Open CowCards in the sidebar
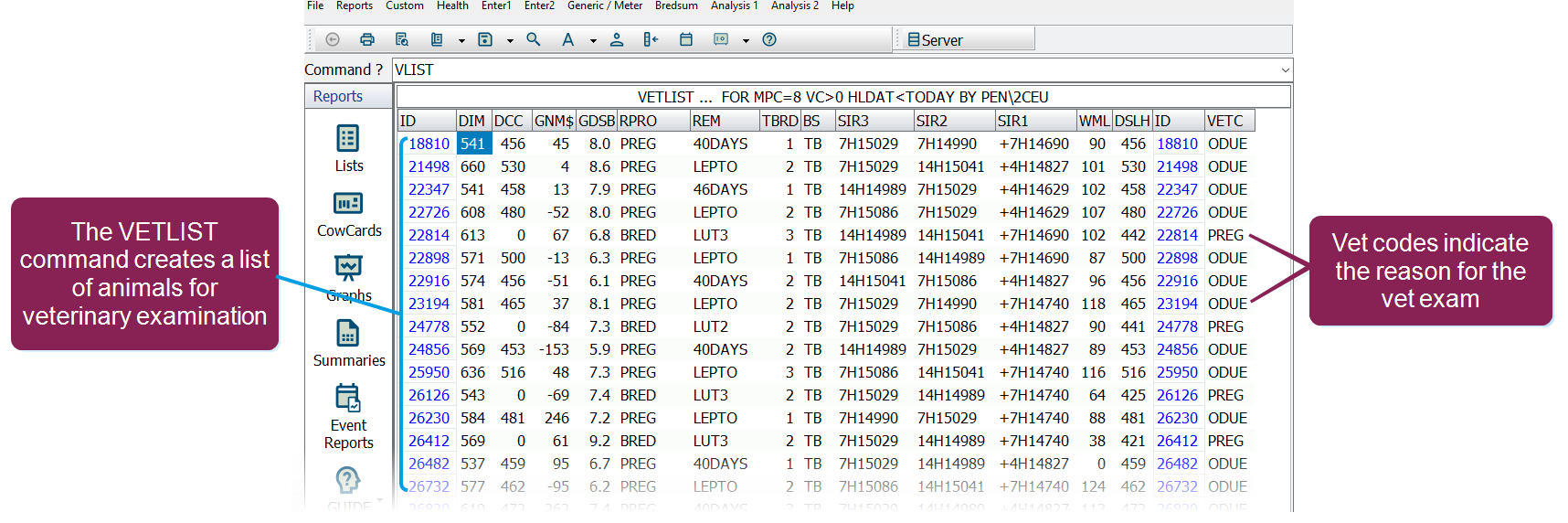This screenshot has width=1568, height=523. coord(349,214)
